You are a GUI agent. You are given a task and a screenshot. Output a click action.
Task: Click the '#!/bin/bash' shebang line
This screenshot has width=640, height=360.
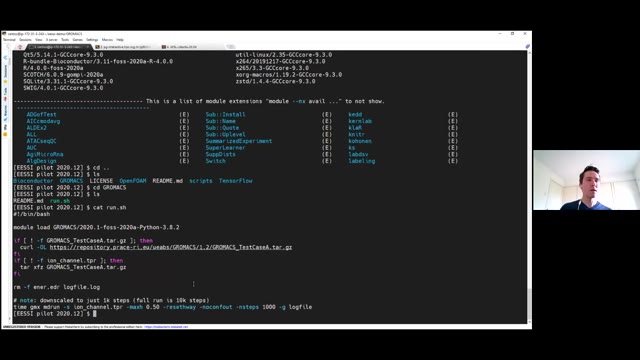coord(32,214)
